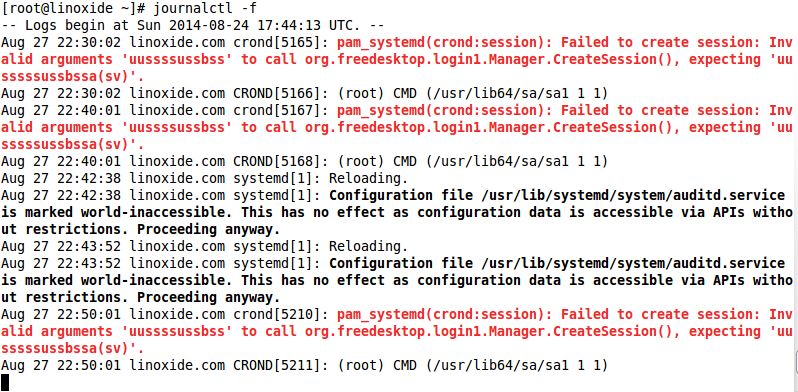Click the CROND[5211] log entry
This screenshot has height=392, width=798.
click(x=304, y=366)
